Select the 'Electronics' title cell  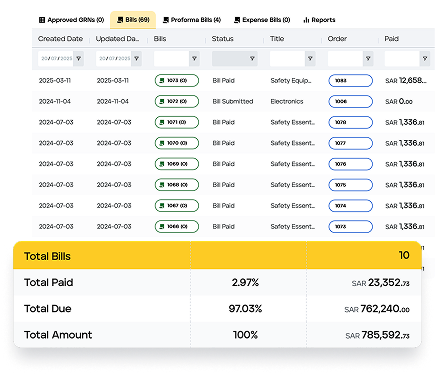pyautogui.click(x=287, y=101)
